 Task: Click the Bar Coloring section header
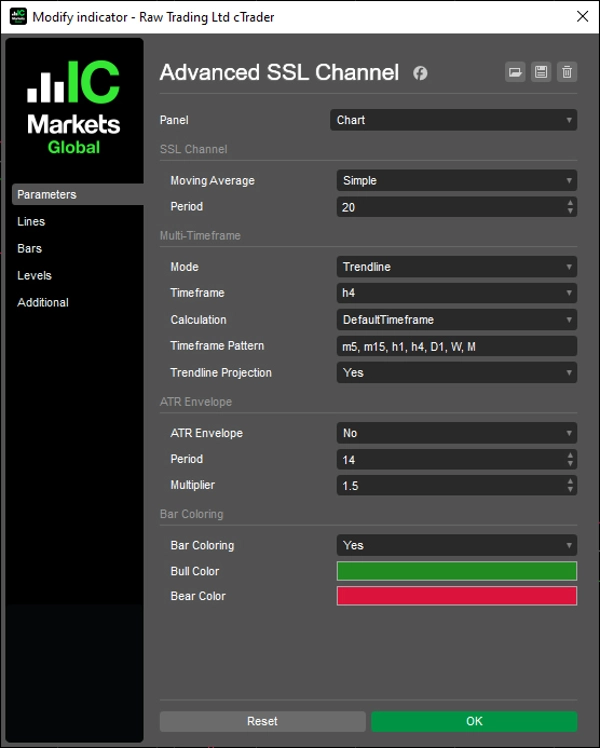point(191,514)
